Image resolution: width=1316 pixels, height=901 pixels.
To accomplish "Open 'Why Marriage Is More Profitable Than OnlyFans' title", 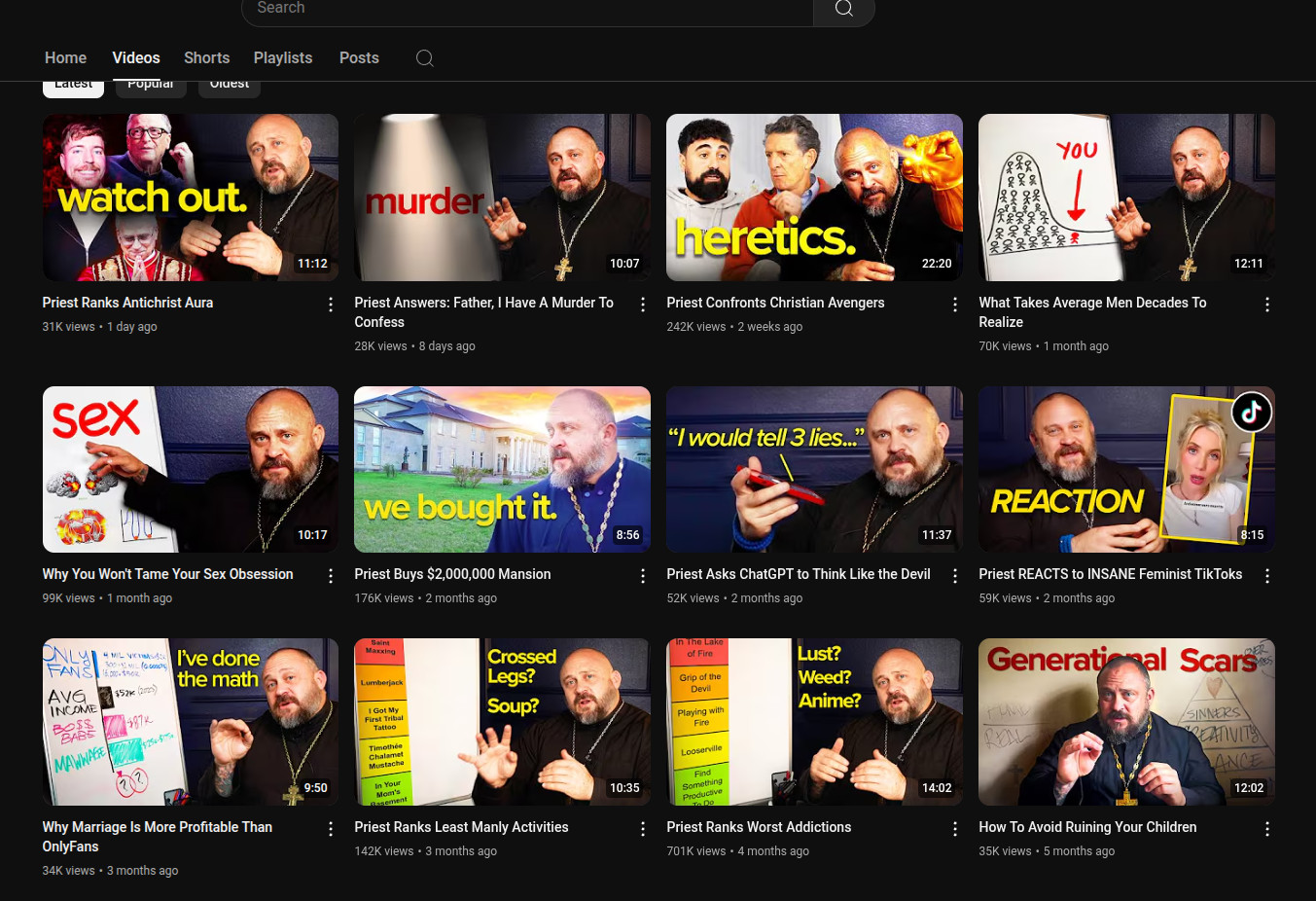I will (157, 837).
